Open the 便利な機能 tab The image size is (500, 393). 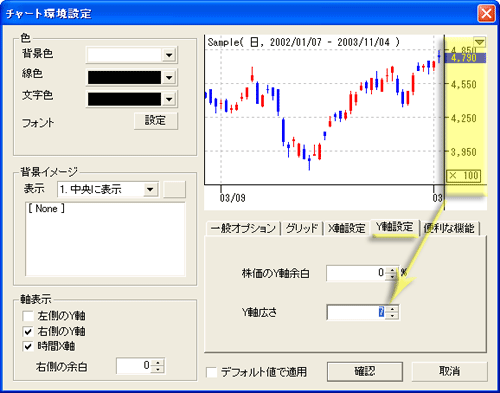coord(449,228)
